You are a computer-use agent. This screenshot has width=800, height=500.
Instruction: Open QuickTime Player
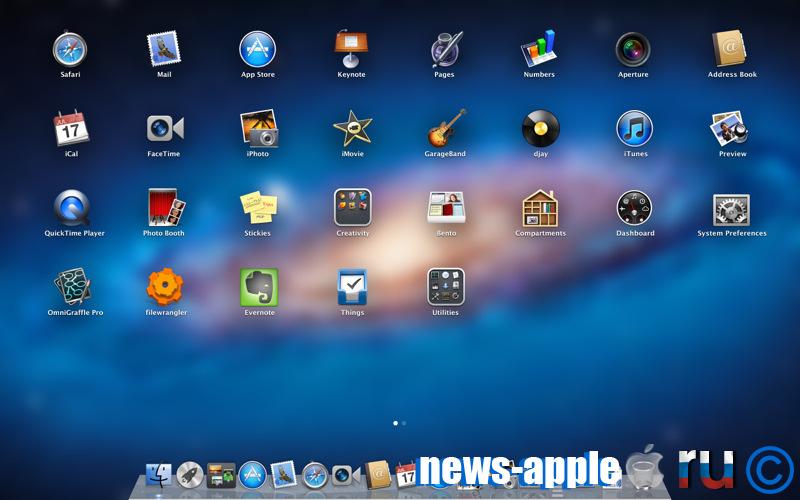pyautogui.click(x=72, y=208)
